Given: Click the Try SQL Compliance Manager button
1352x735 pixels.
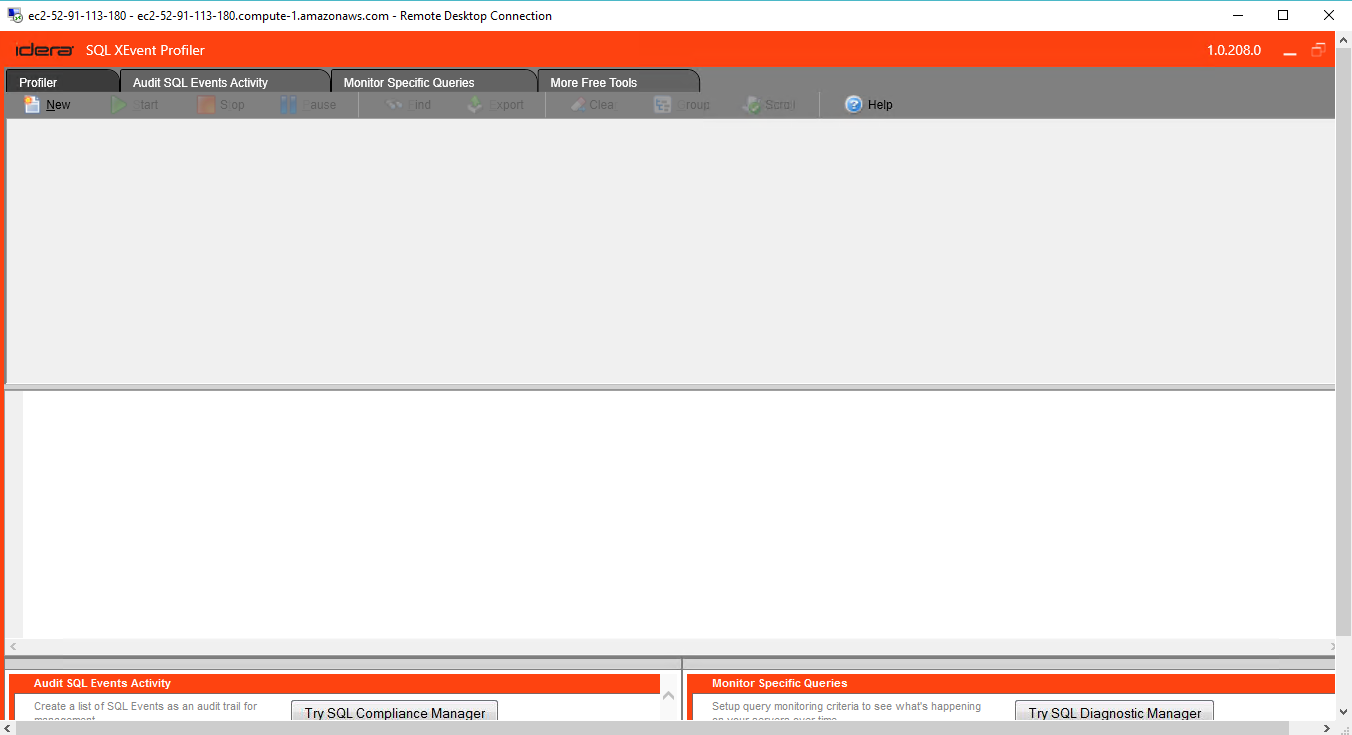Looking at the screenshot, I should 395,713.
